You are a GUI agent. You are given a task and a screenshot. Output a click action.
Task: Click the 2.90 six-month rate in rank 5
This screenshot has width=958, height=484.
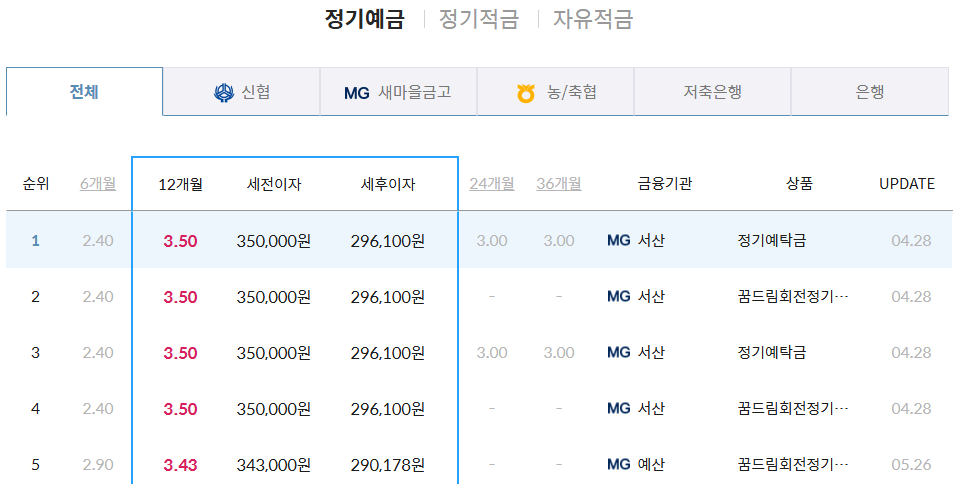(98, 464)
